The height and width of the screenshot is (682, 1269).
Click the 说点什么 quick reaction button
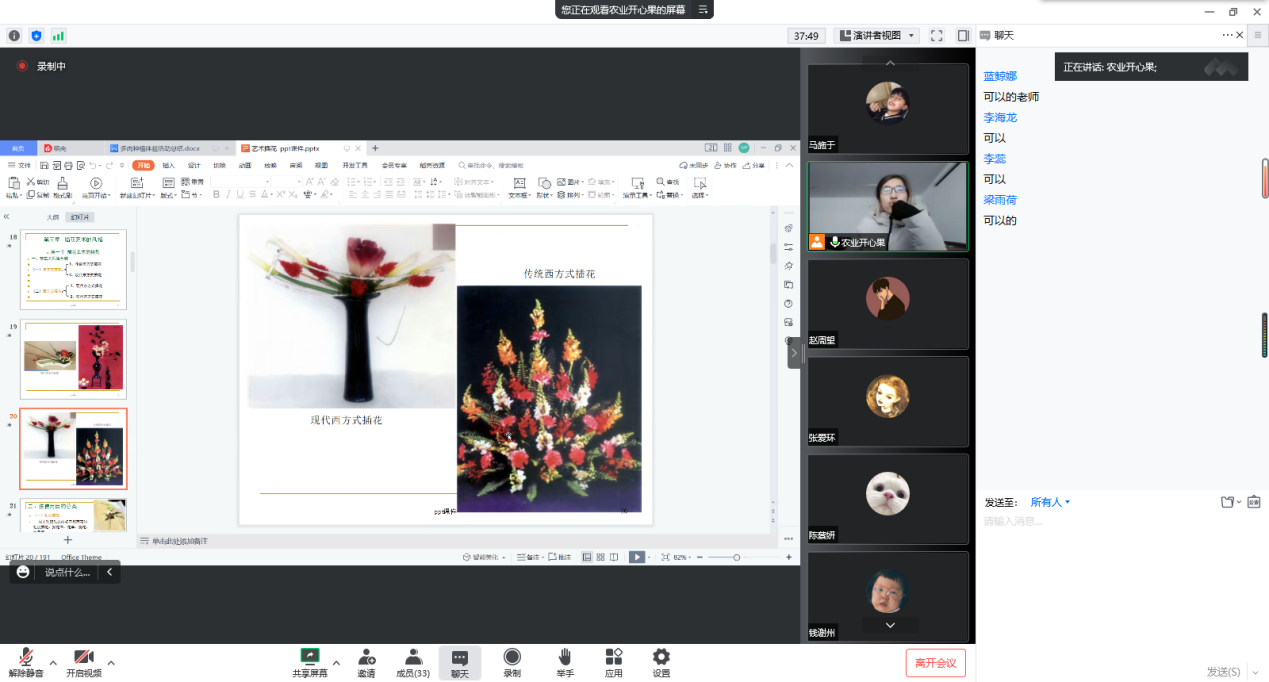(x=66, y=573)
